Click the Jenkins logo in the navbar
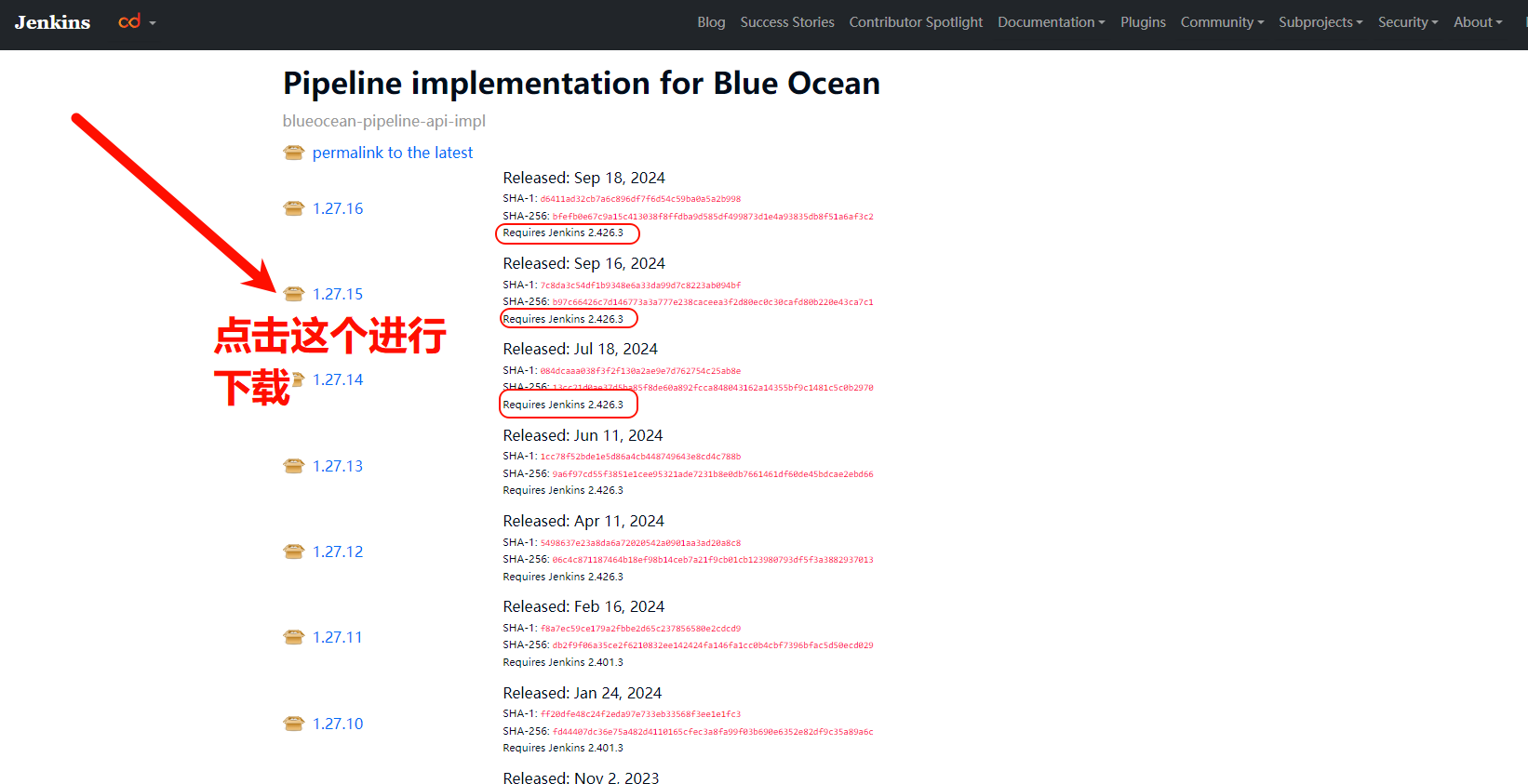This screenshot has height=784, width=1528. tap(52, 22)
